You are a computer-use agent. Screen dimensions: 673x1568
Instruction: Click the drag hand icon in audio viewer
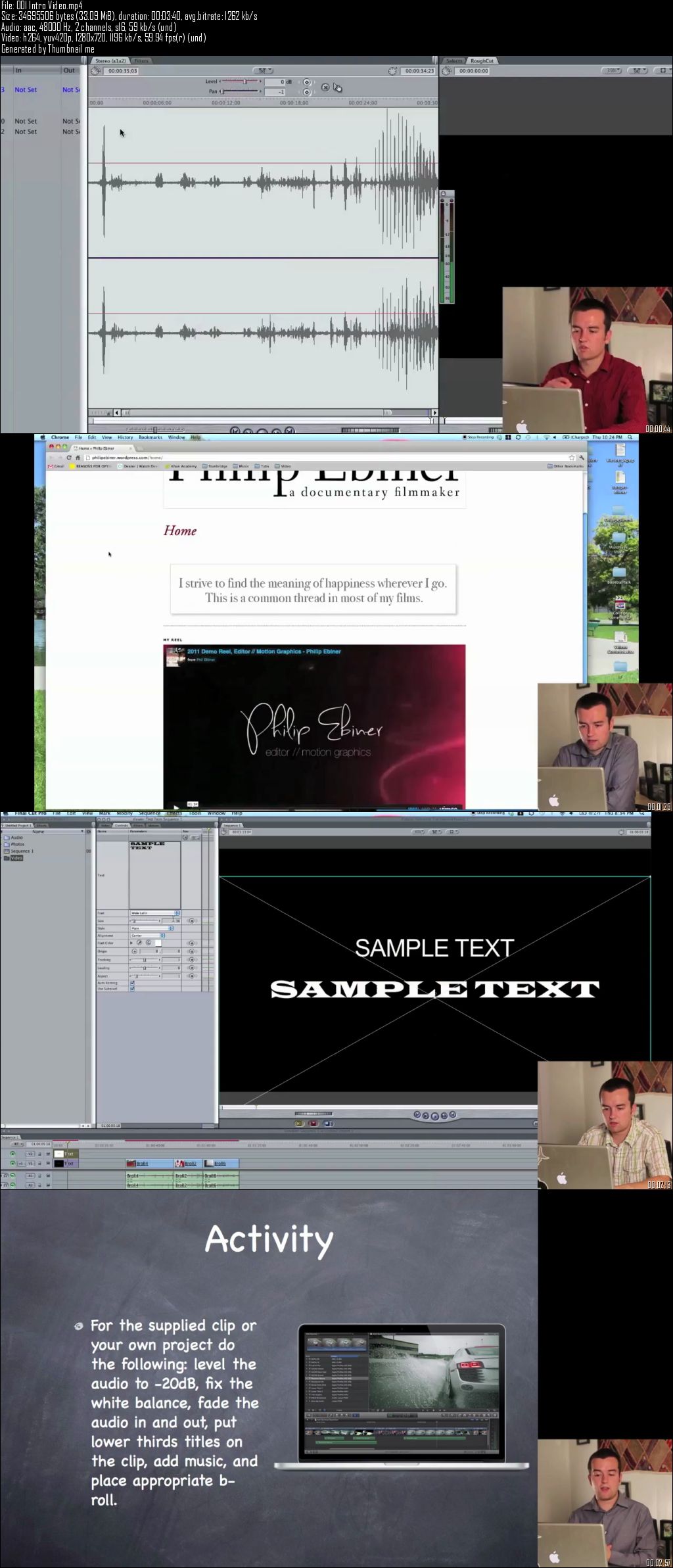(x=338, y=87)
